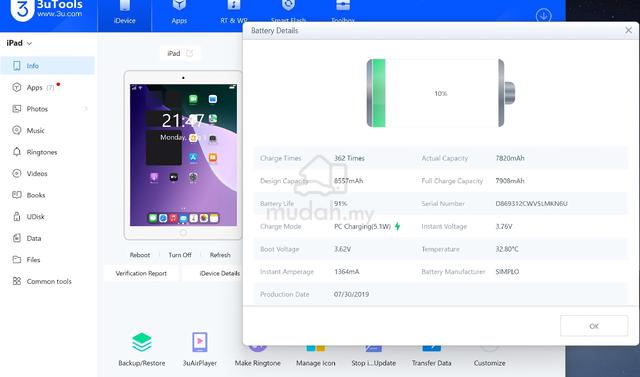Click the '07/30/2019' production date value

tap(351, 294)
